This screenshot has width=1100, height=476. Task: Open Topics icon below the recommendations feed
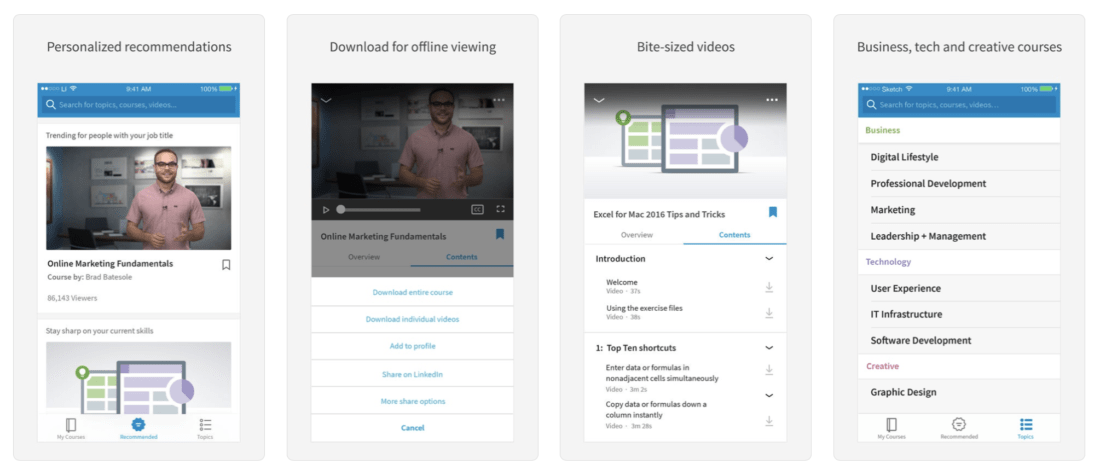click(x=205, y=429)
